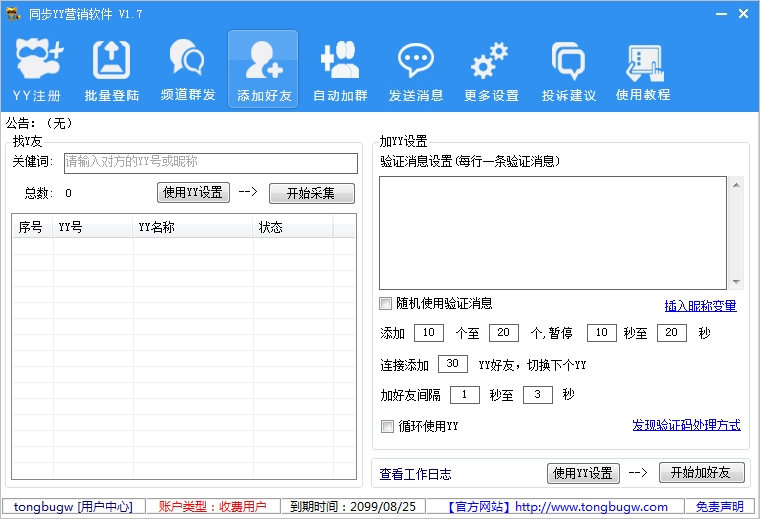Sort by the 状态 column header
Image resolution: width=760 pixels, height=519 pixels.
point(293,227)
